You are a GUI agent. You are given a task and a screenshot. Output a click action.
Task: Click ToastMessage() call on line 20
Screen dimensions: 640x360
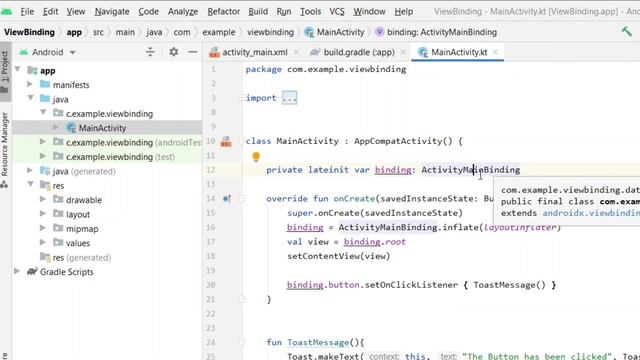(x=509, y=284)
